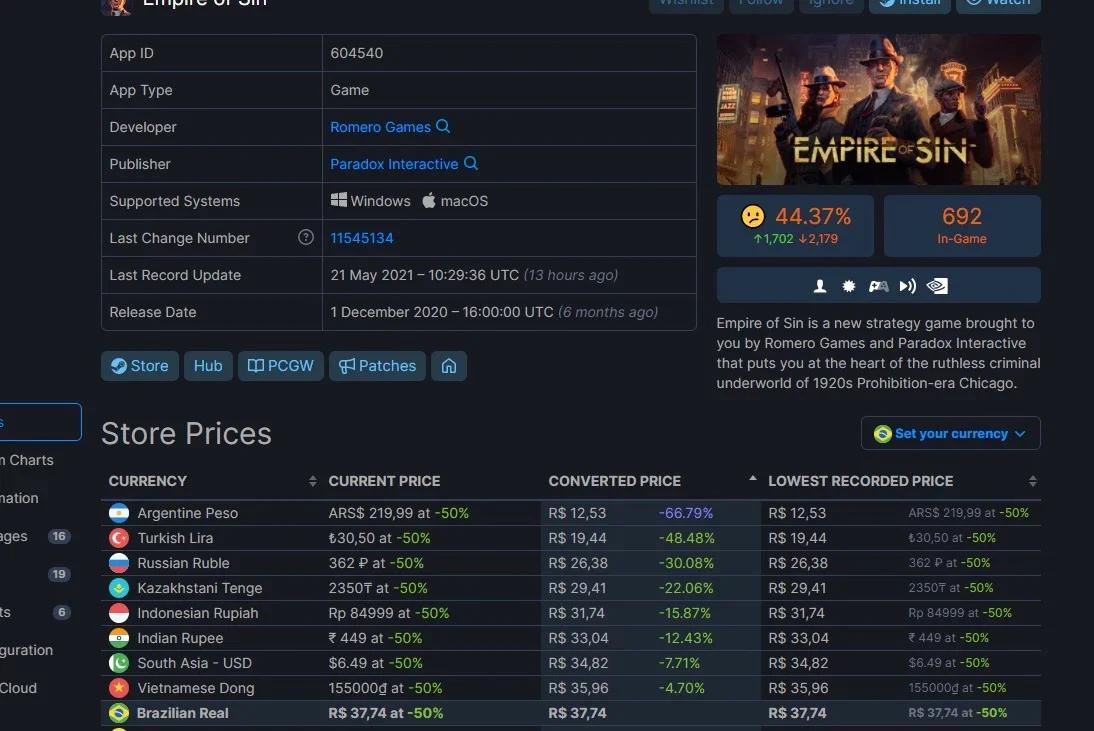Screen dimensions: 1094x731
Task: Click Vietnamese Dong lowest price R$ 35,96
Action: coord(798,688)
